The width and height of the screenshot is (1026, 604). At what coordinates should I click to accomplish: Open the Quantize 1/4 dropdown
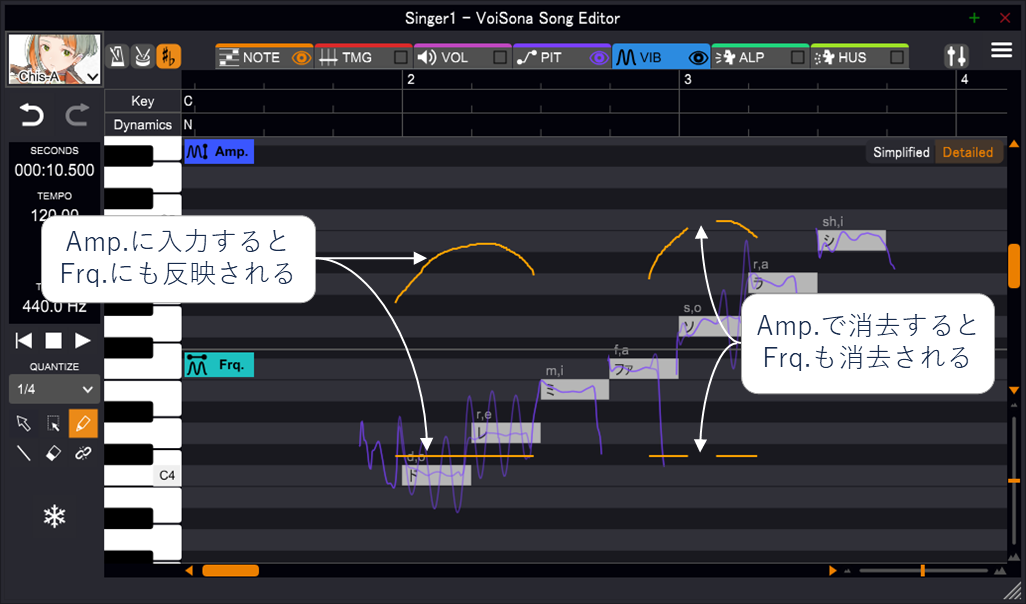coord(54,389)
